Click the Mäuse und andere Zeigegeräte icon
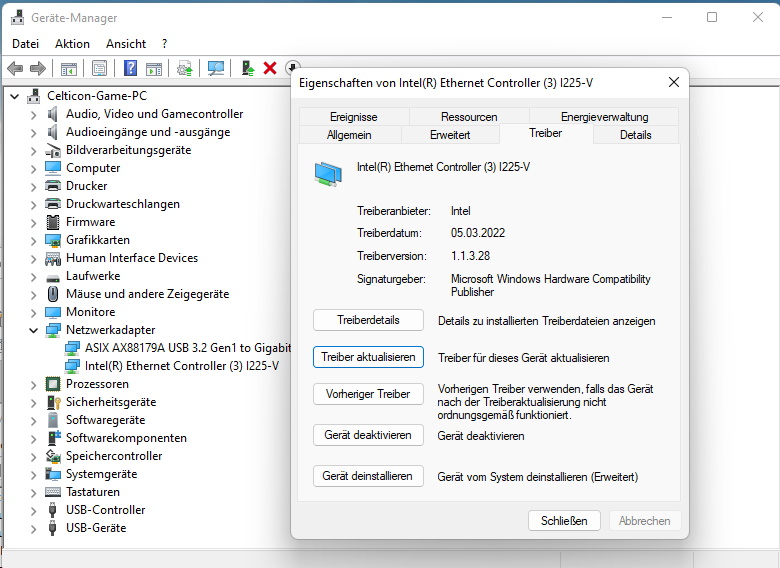 point(53,294)
